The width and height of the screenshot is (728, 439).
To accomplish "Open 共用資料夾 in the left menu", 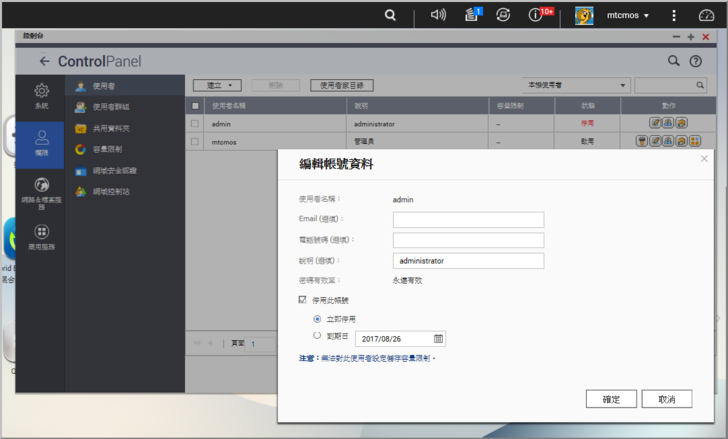I will click(110, 128).
